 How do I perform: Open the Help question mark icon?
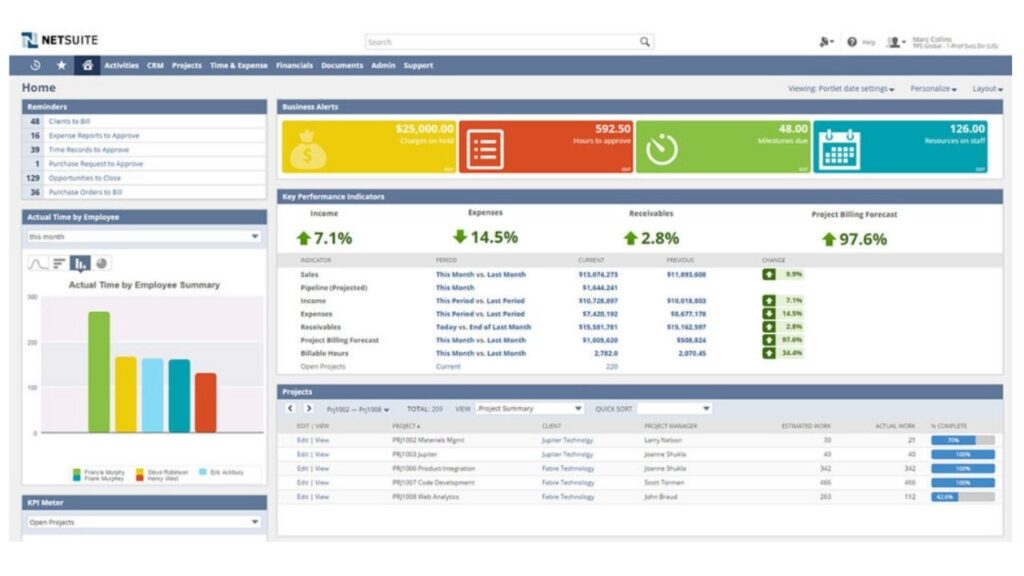pos(852,42)
